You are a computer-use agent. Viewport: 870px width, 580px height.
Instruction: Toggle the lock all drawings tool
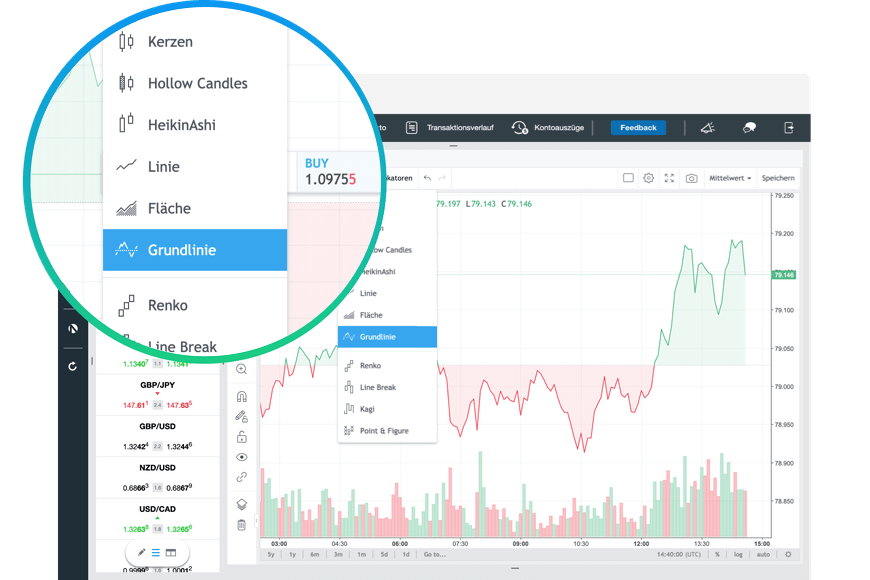point(241,437)
